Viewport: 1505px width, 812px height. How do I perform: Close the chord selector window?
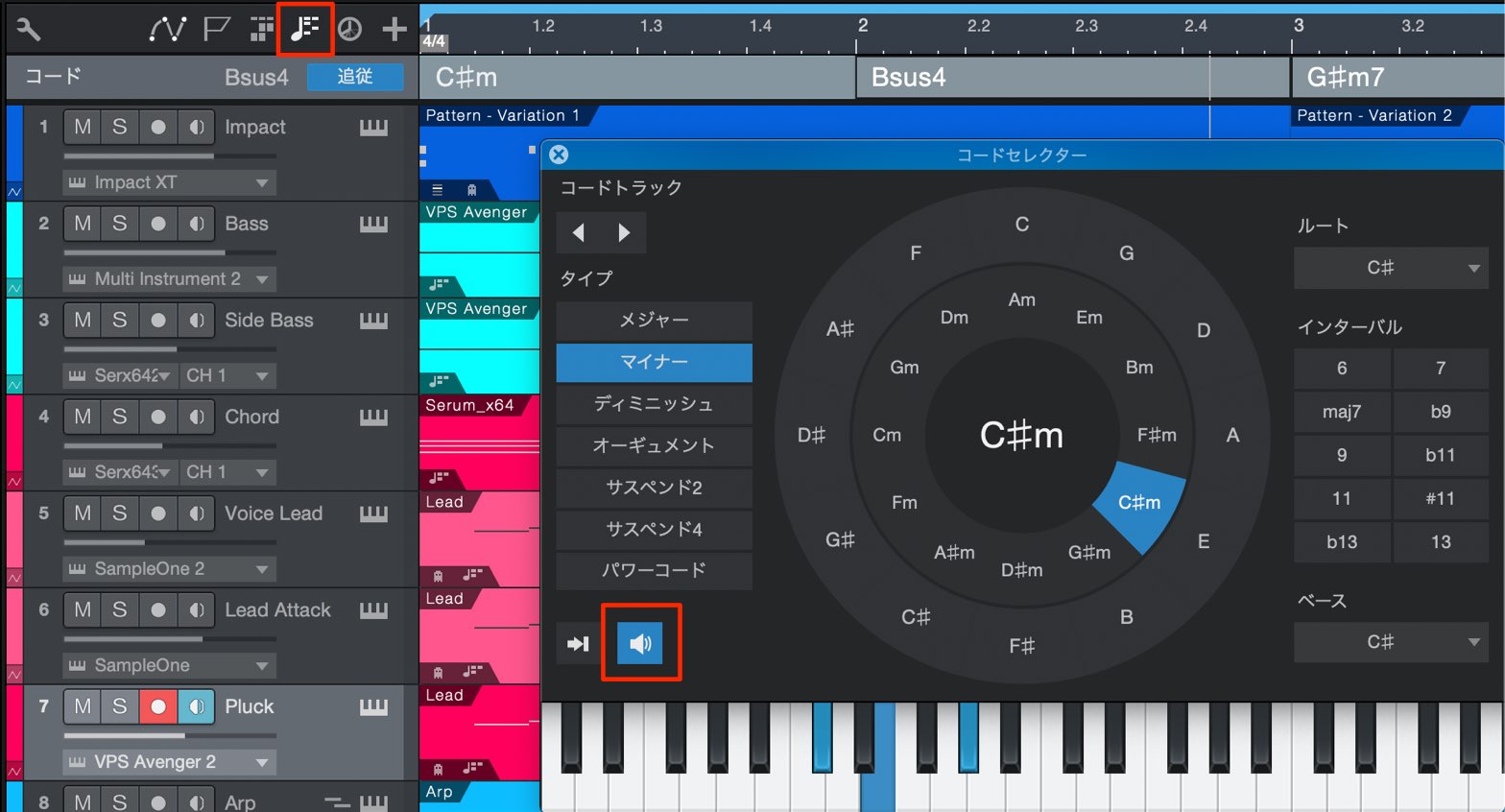tap(559, 155)
